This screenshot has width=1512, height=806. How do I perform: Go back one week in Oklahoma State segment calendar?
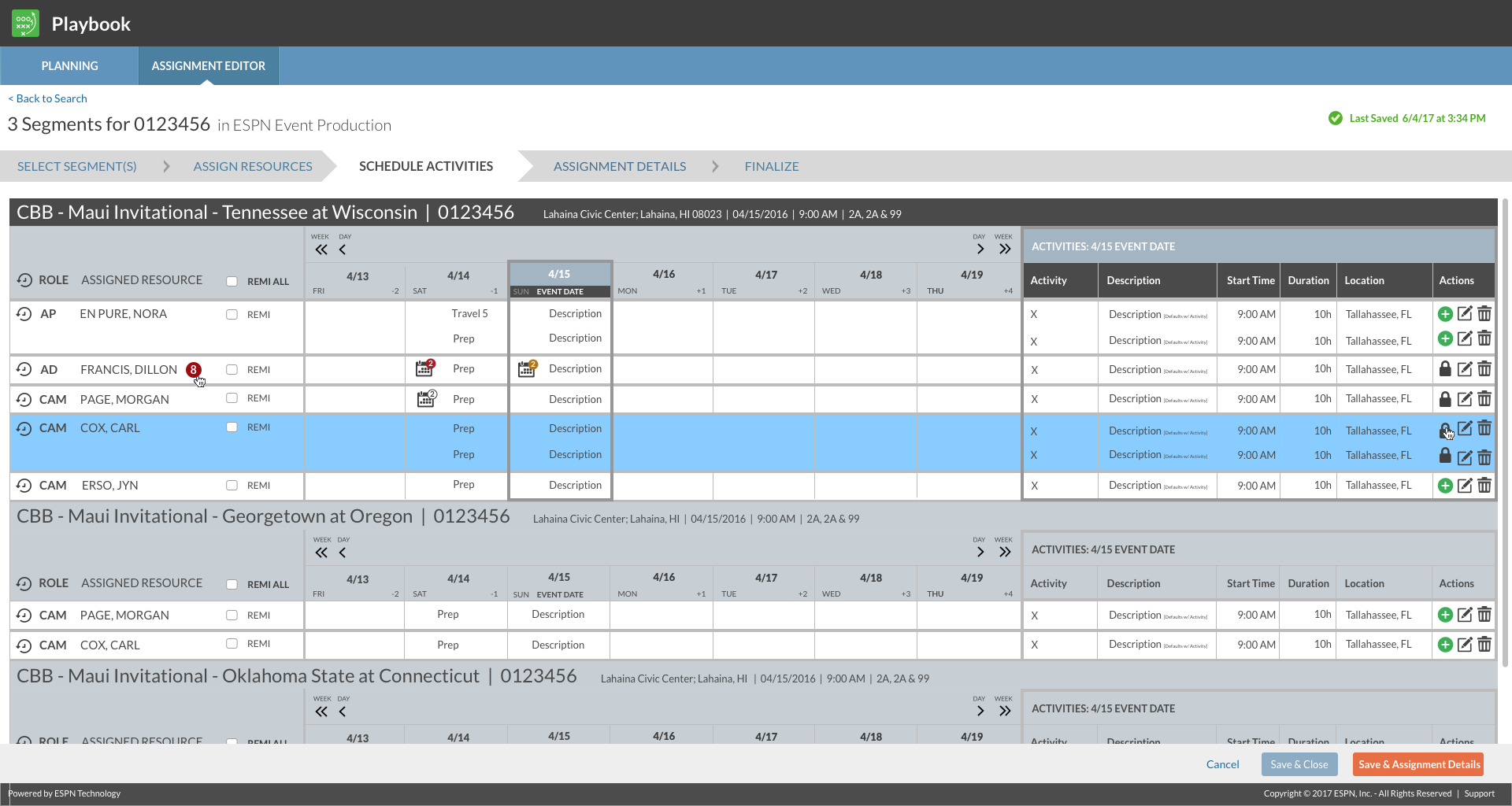[x=321, y=712]
